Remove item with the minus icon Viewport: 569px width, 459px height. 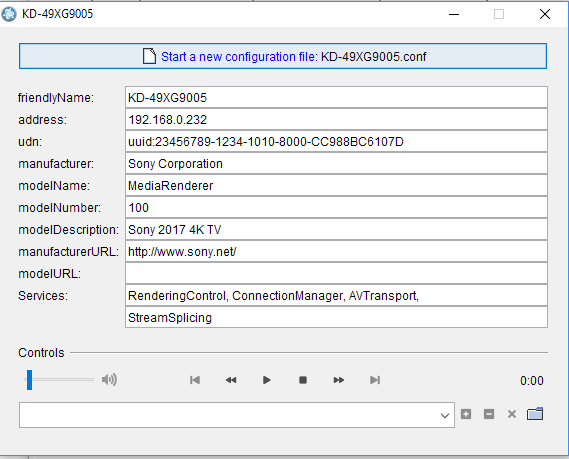tap(489, 414)
